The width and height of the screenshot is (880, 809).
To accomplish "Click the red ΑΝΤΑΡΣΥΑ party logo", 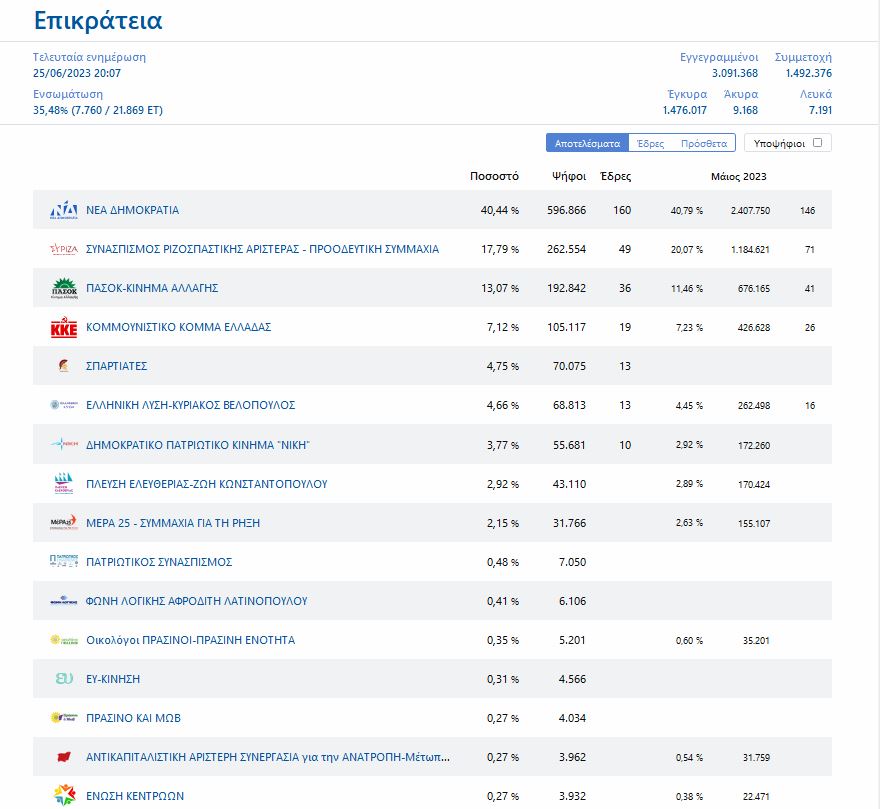I will 64,757.
